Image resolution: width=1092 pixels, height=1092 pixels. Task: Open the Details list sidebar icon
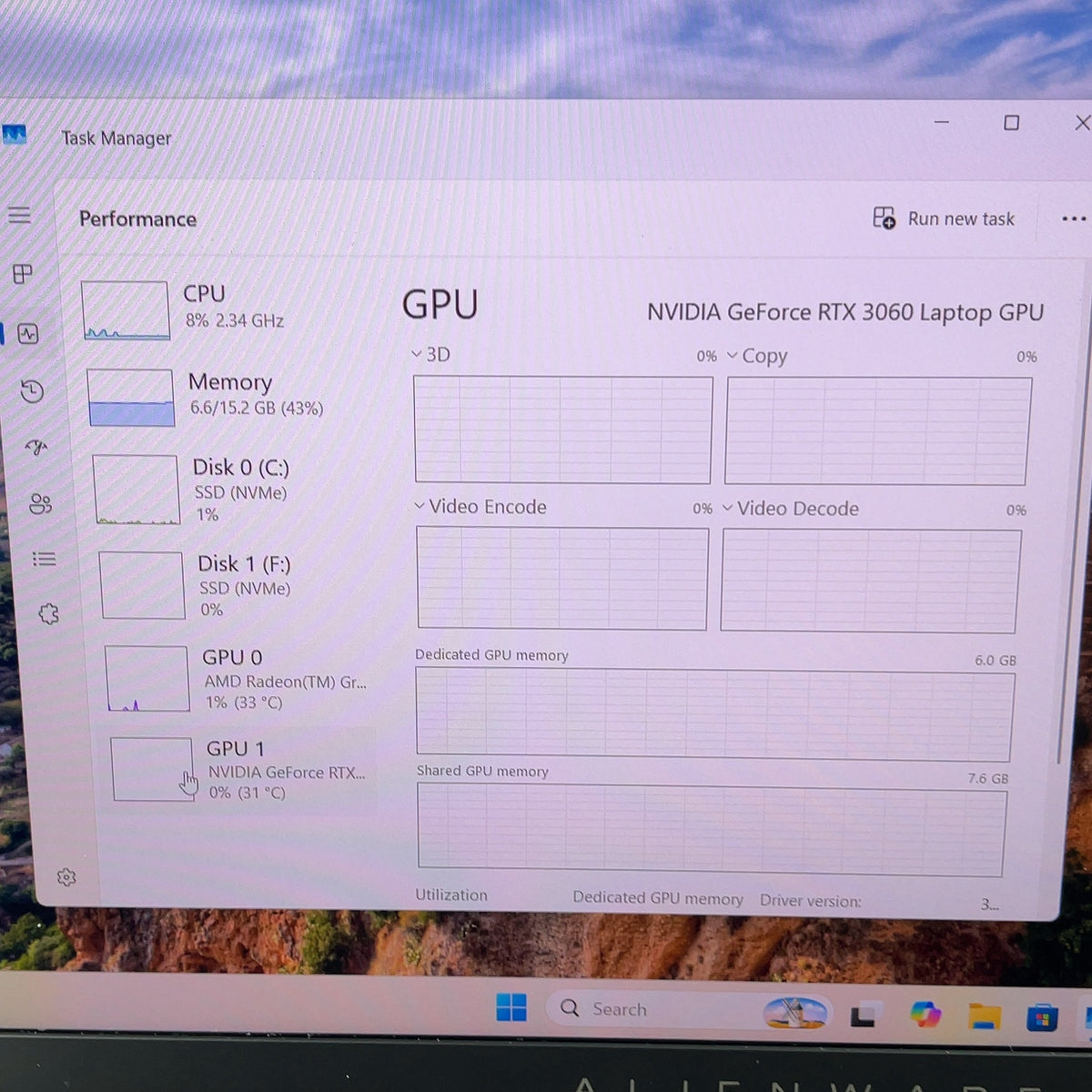pyautogui.click(x=45, y=559)
